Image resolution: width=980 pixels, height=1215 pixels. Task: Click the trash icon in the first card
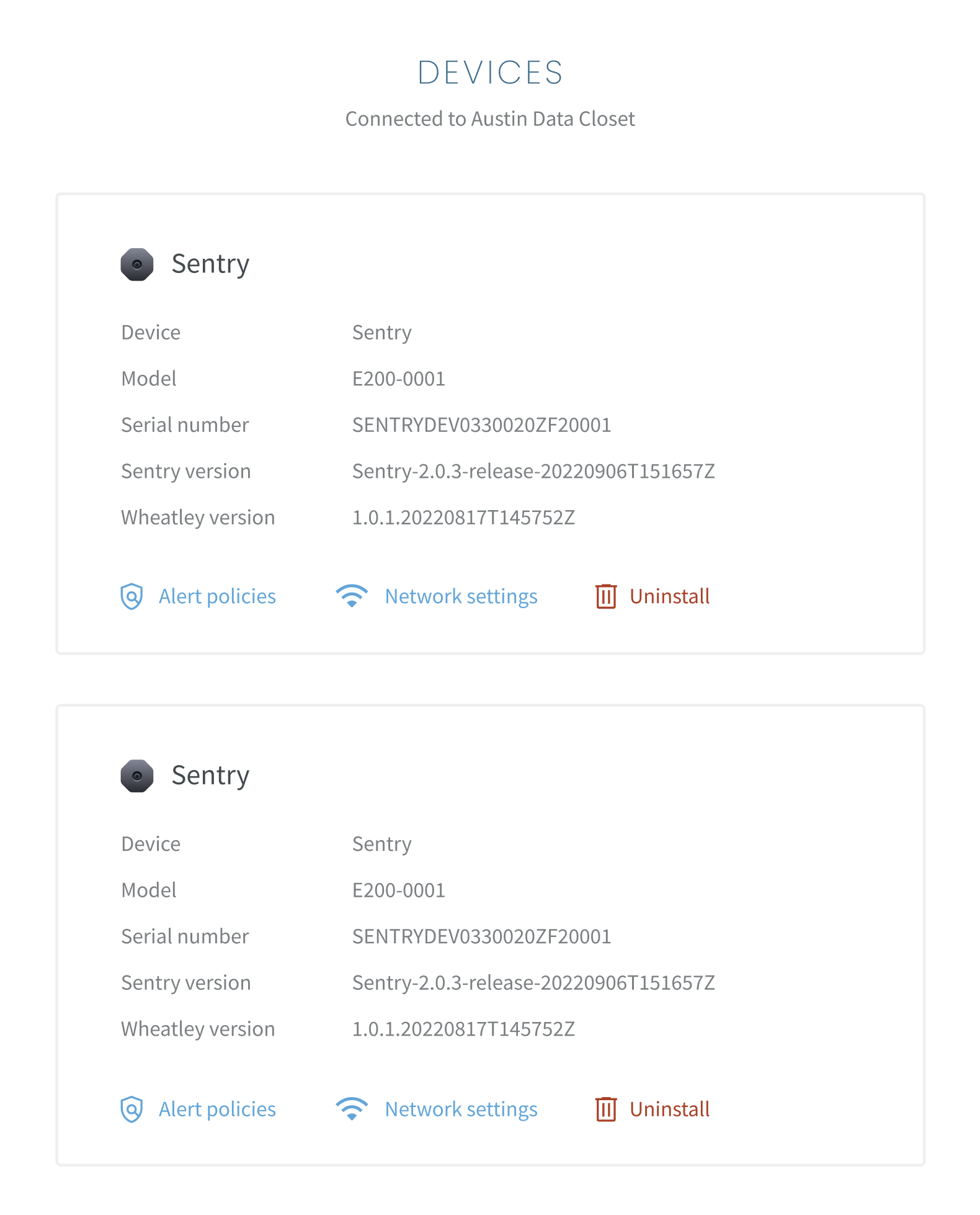[606, 596]
